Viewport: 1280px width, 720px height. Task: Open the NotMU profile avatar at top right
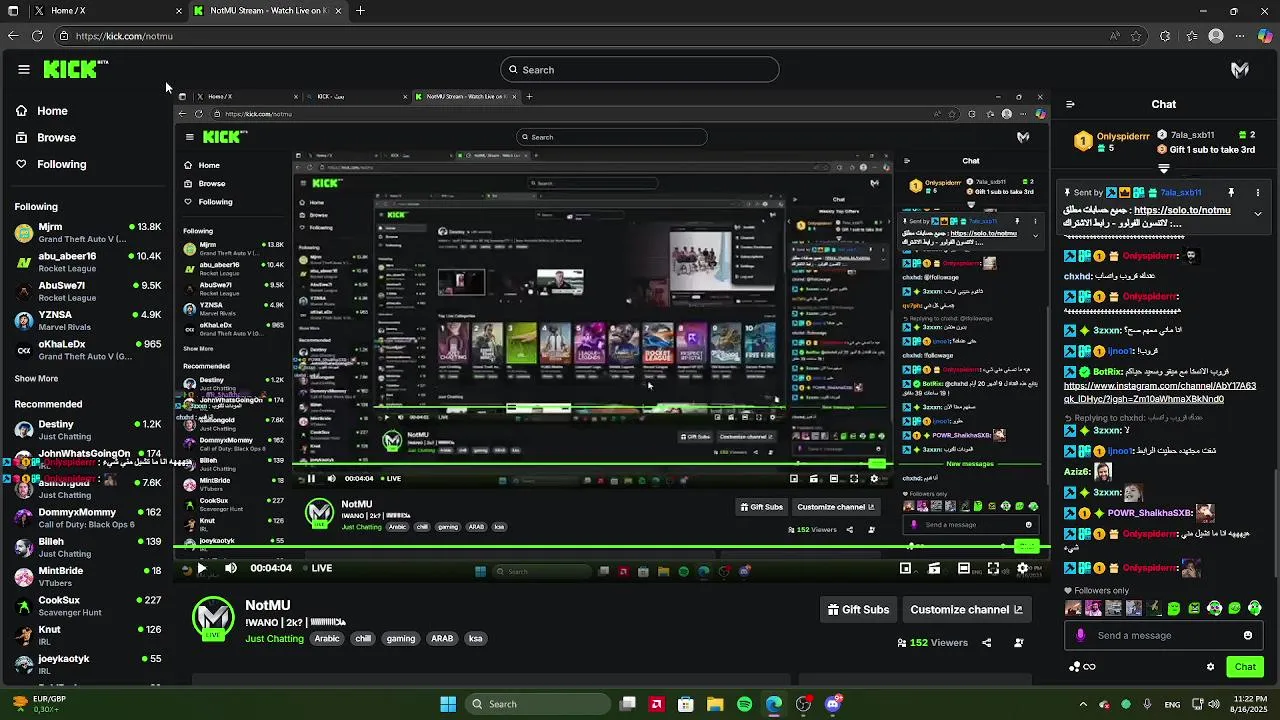click(x=1240, y=69)
